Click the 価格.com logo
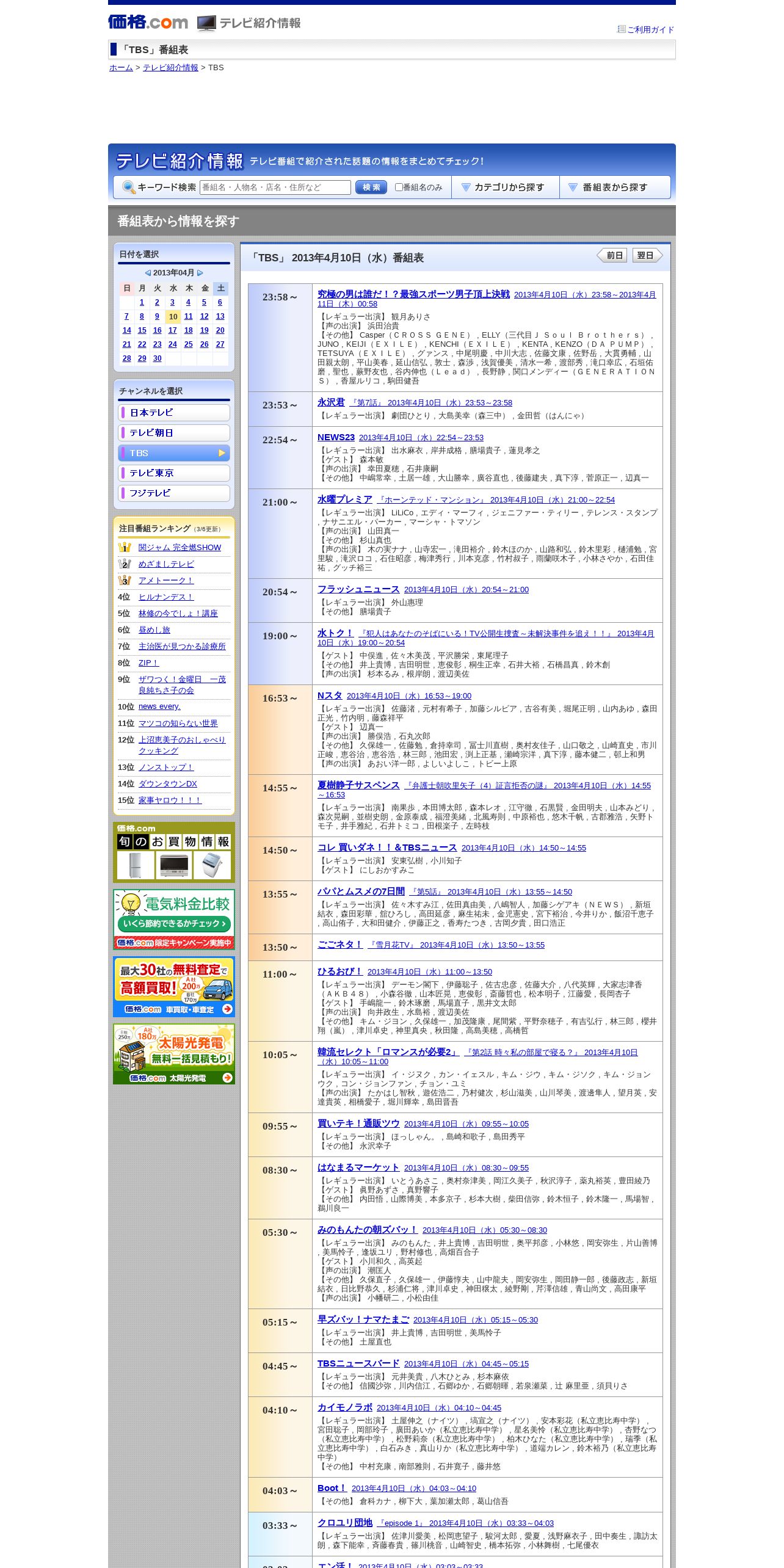This screenshot has height=1568, width=784. point(148,23)
